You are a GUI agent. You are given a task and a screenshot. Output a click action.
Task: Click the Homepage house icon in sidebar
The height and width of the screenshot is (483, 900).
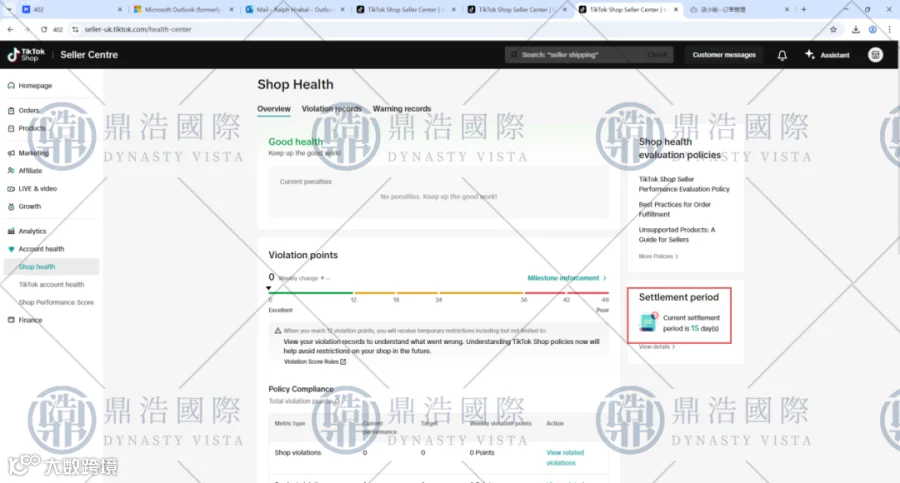pos(11,86)
